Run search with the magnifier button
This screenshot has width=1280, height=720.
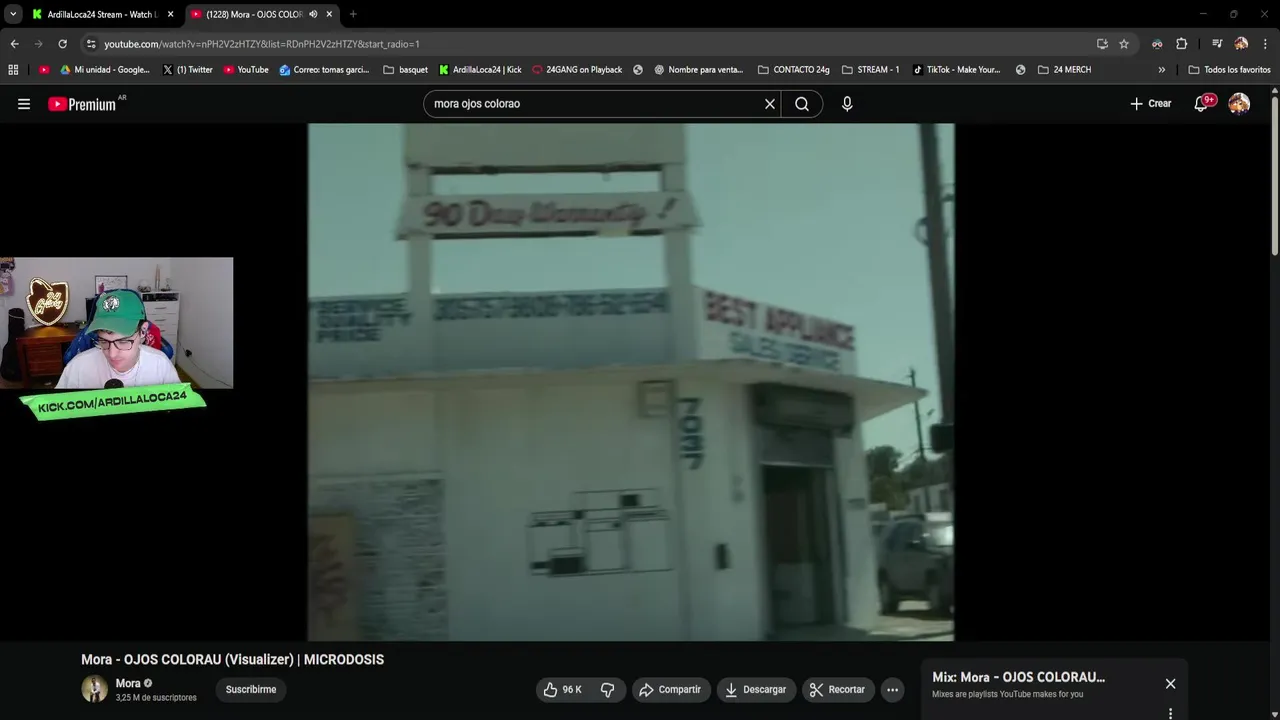[802, 104]
